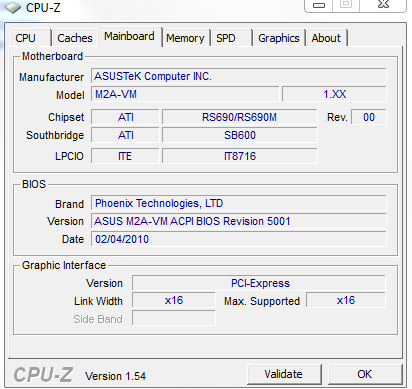
Task: Click the model revision 1.XX field
Action: click(x=334, y=94)
